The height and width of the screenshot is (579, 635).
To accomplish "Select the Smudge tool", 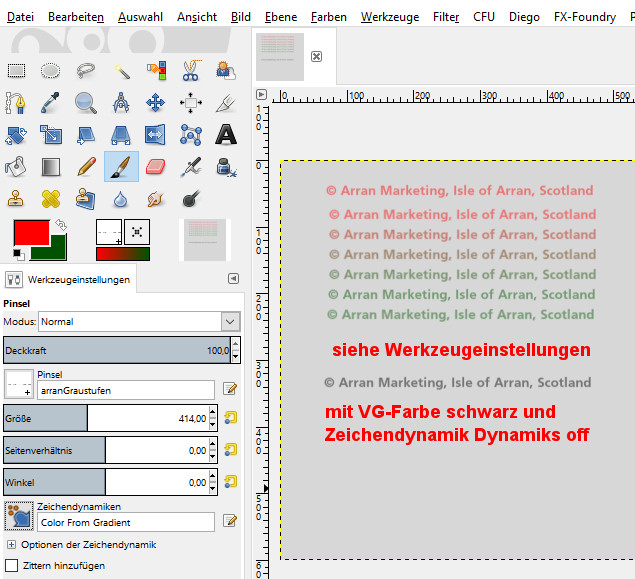I will 156,199.
